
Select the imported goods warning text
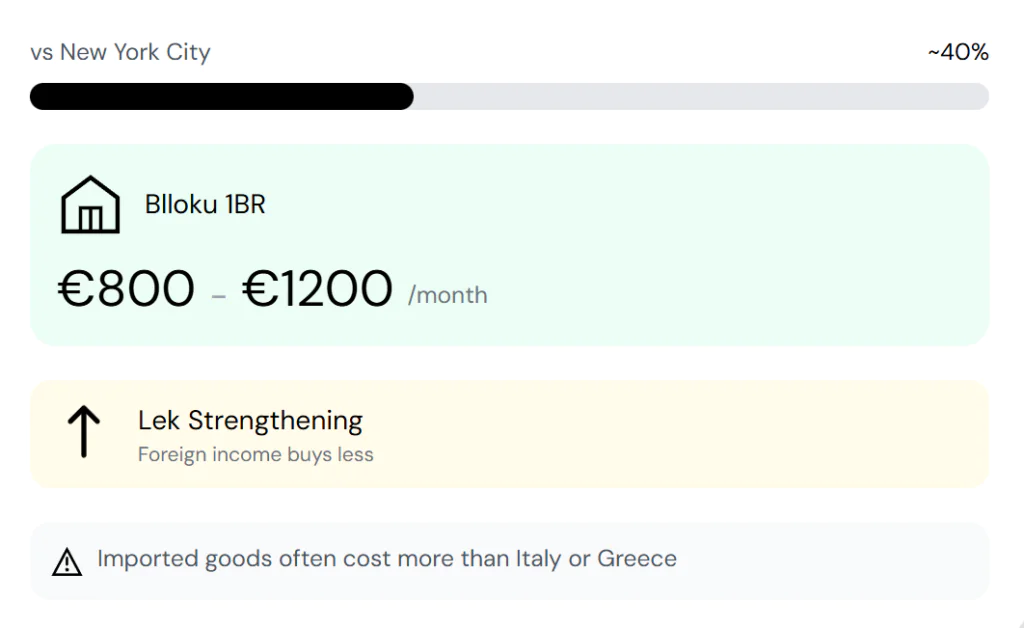coord(386,558)
